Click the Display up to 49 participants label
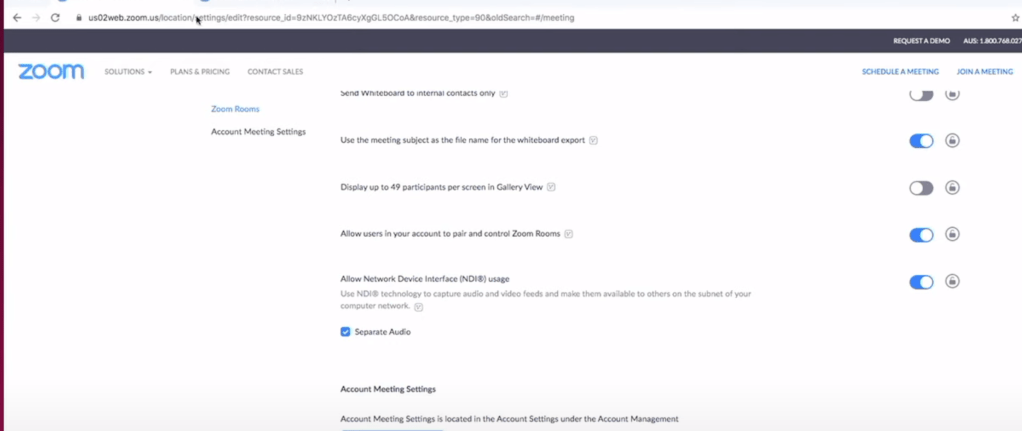Screen dimensions: 1022x431 click(441, 187)
